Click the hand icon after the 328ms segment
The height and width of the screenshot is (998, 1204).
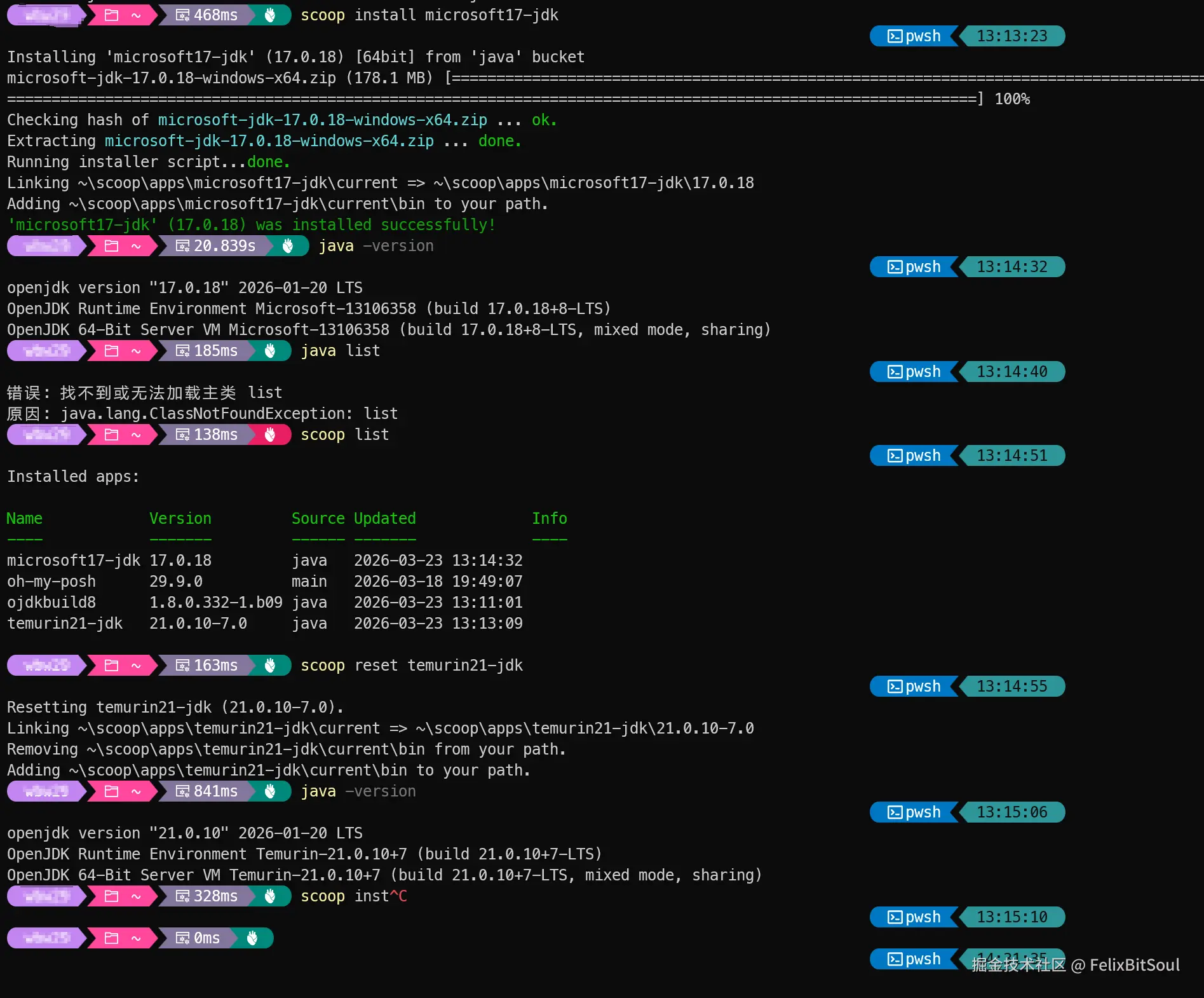click(270, 896)
